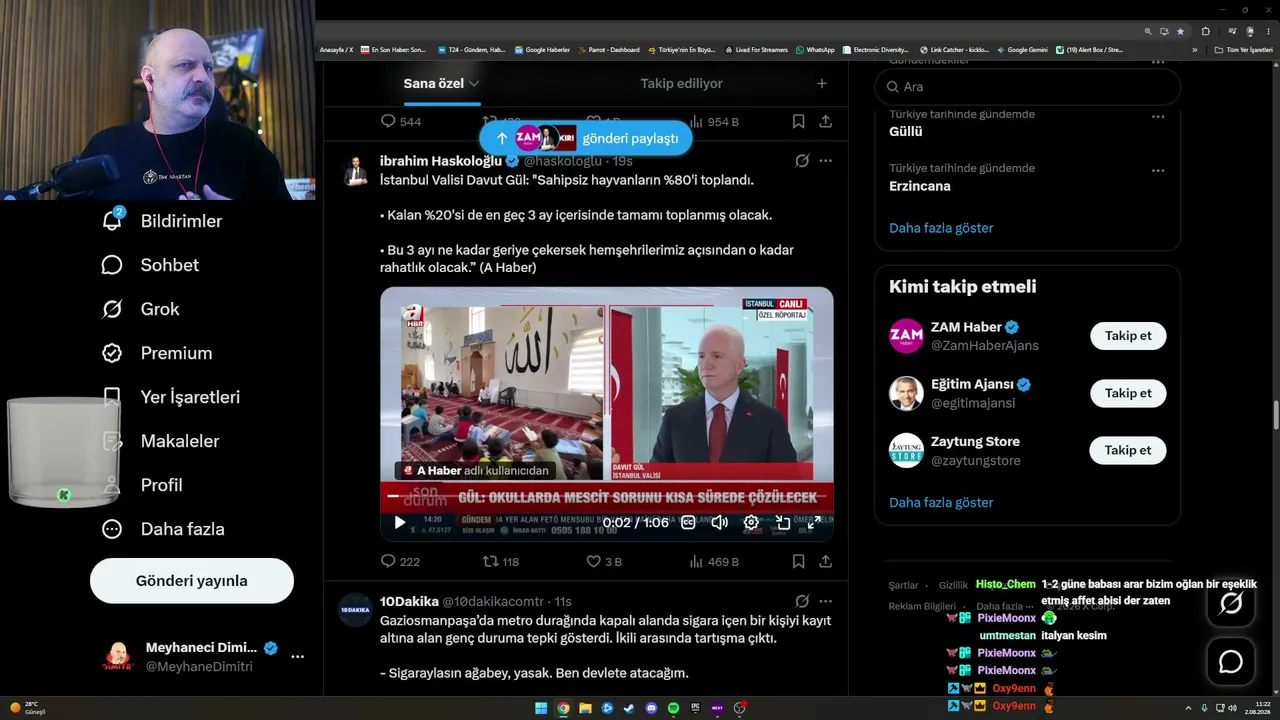Show hidden system tray icons
Image resolution: width=1280 pixels, height=720 pixels.
pos(1188,708)
